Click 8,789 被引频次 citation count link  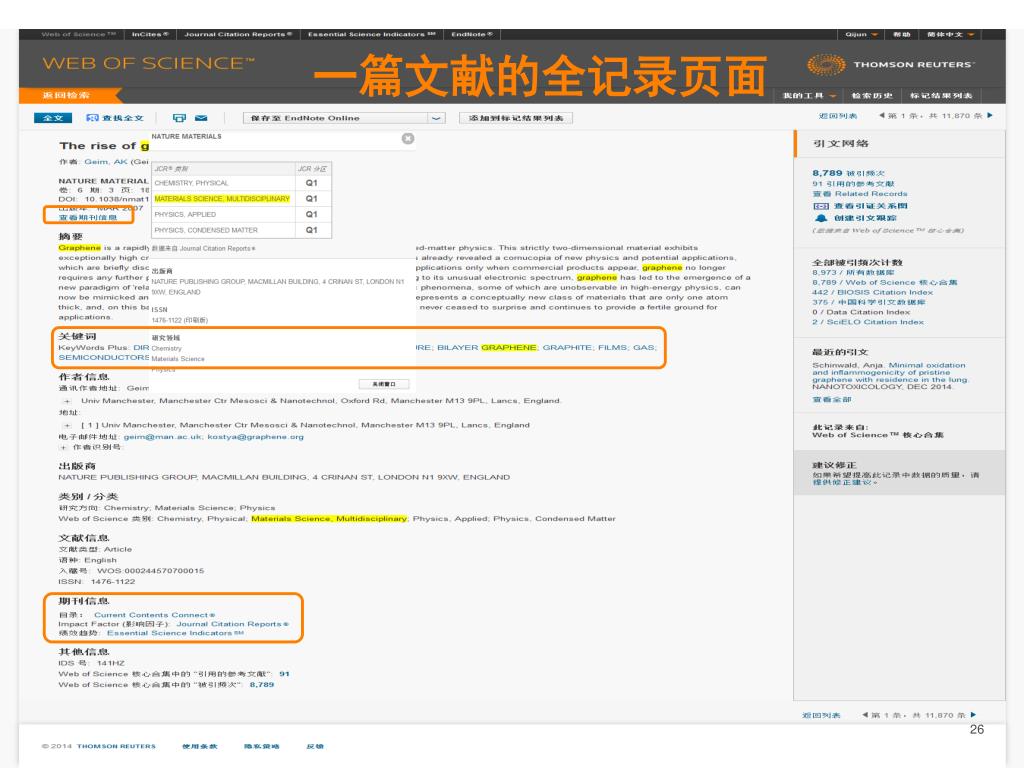[848, 173]
